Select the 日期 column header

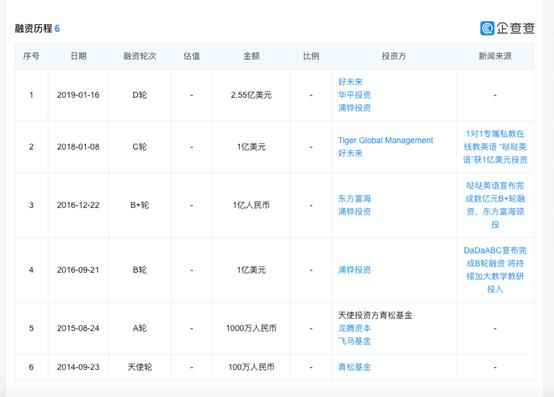pos(78,56)
